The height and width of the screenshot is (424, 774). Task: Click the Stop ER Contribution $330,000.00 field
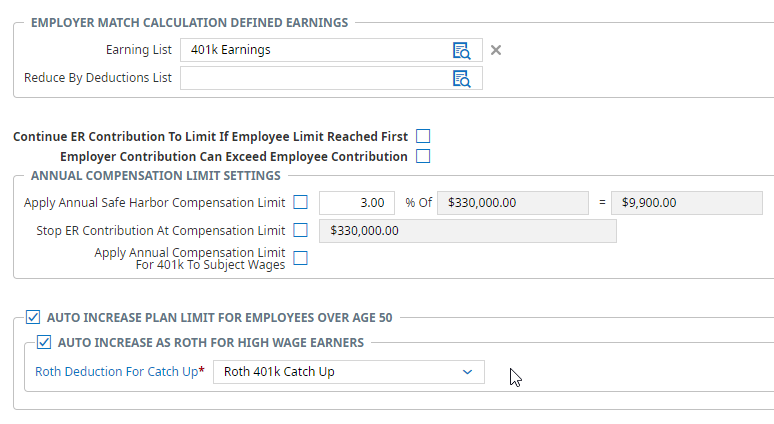[466, 230]
